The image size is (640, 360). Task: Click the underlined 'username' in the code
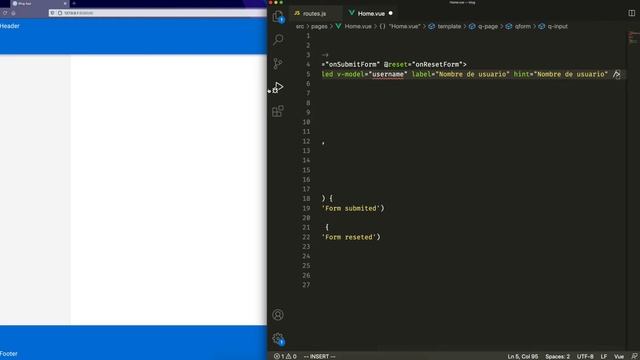tap(388, 74)
